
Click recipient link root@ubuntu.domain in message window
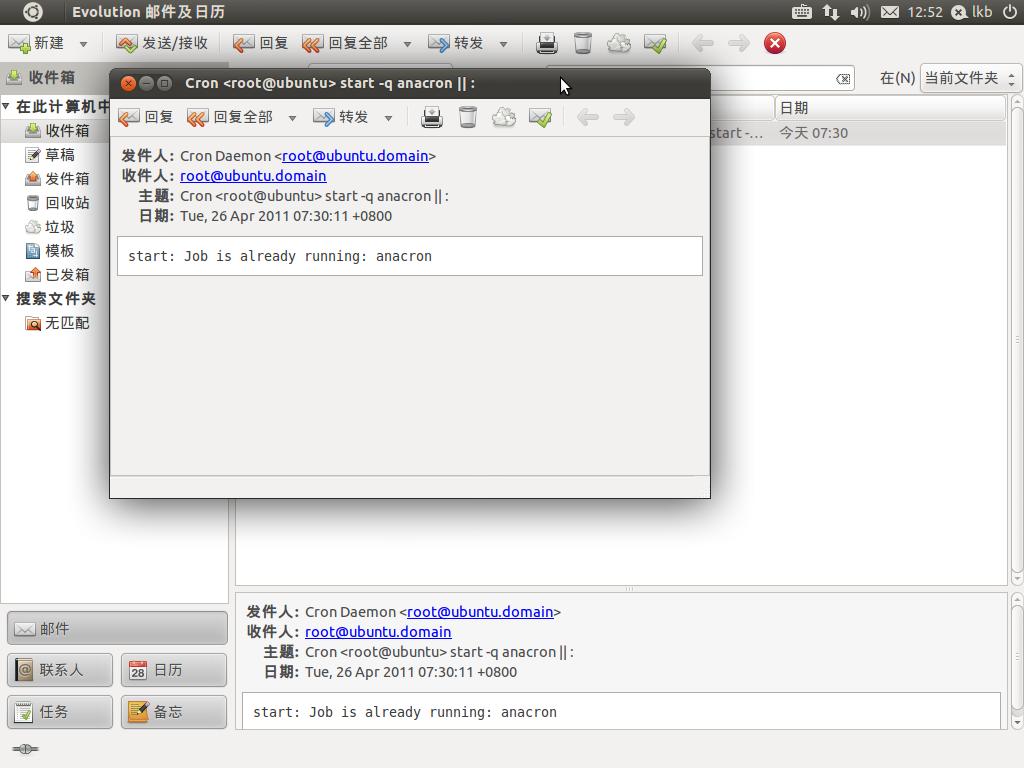[253, 176]
